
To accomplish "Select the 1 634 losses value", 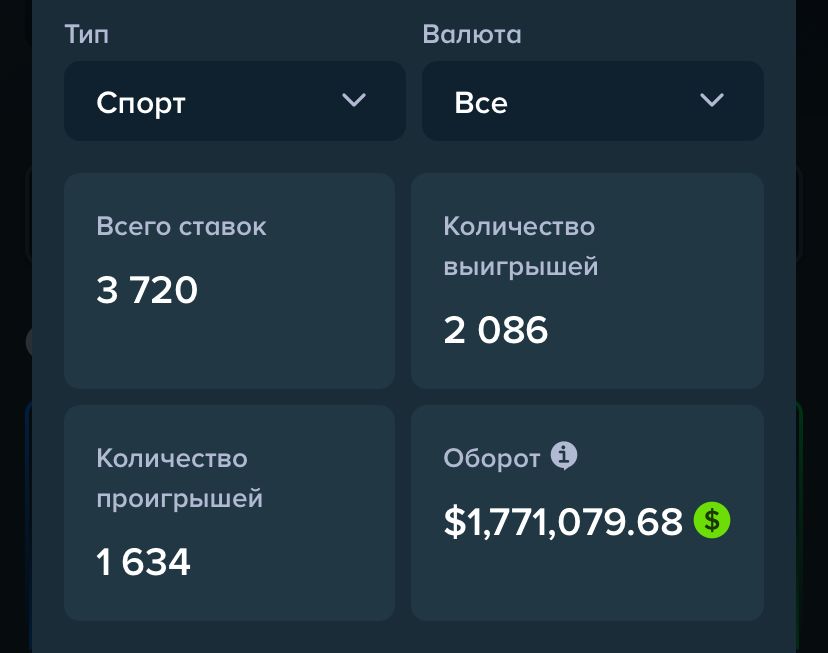I will [143, 562].
